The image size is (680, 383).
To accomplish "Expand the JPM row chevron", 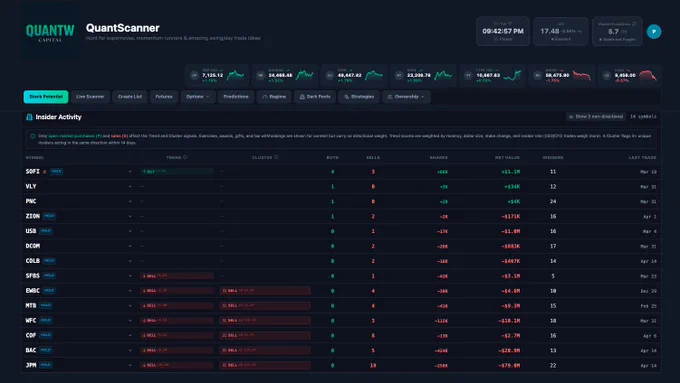I will point(130,365).
